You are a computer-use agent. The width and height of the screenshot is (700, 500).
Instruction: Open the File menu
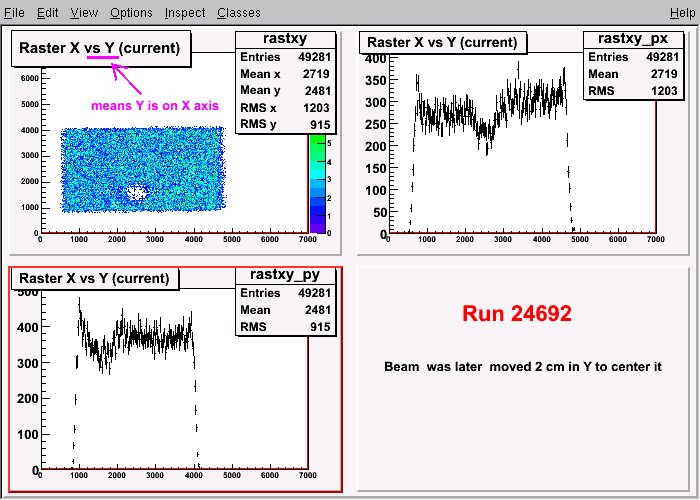(x=14, y=12)
